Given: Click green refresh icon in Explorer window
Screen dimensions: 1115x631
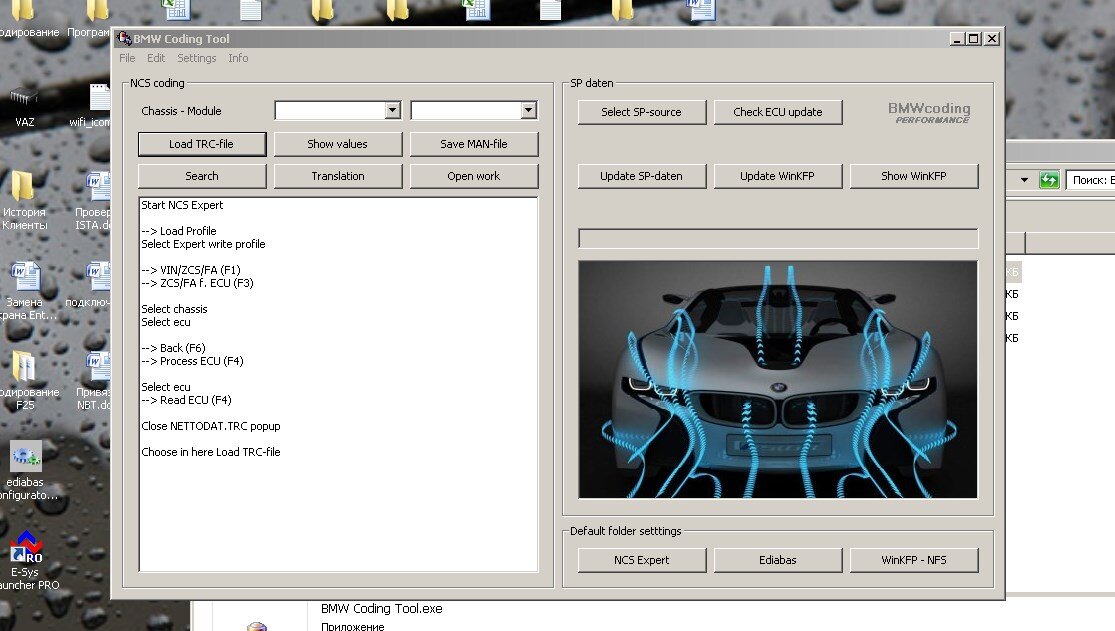Looking at the screenshot, I should pos(1049,180).
